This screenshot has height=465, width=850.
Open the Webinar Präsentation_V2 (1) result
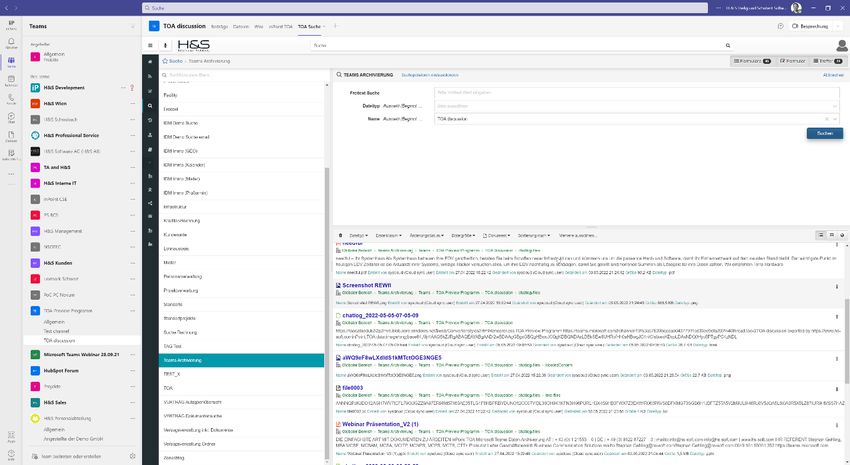[x=380, y=424]
